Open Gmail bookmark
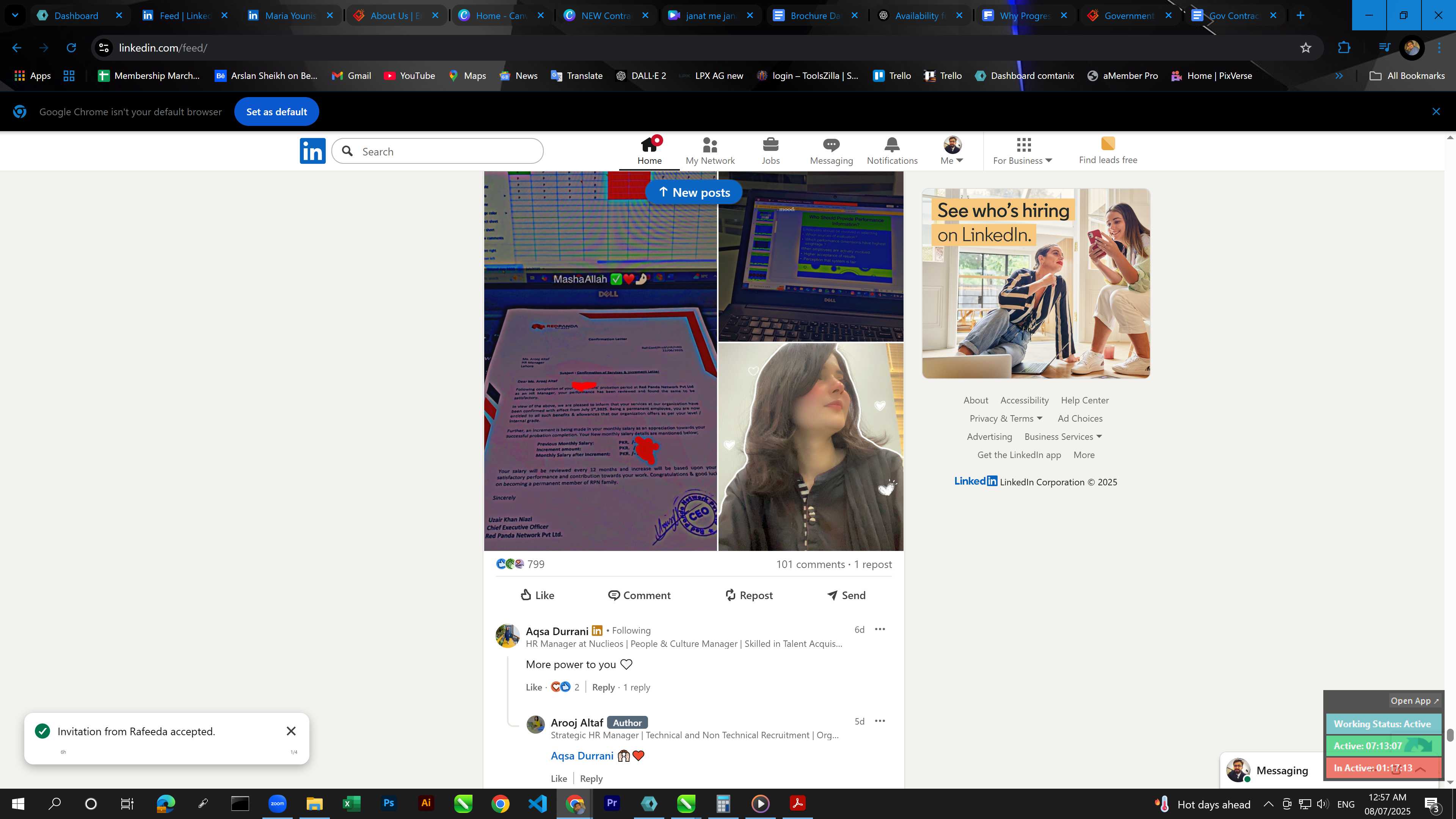 pyautogui.click(x=351, y=76)
